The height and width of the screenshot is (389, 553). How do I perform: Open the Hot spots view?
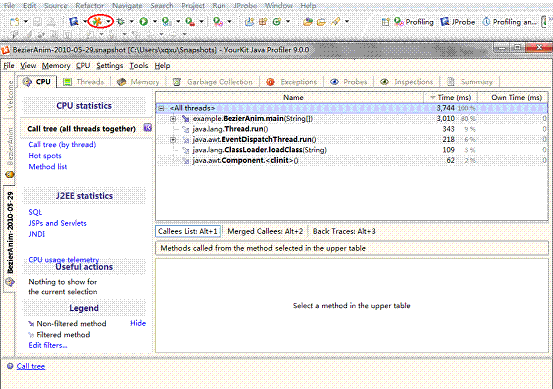tap(45, 156)
